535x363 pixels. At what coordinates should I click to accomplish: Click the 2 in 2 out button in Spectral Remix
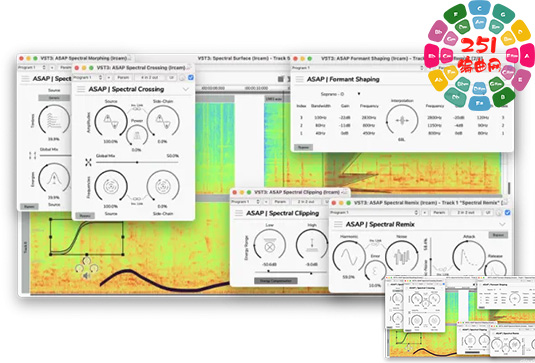pos(466,213)
